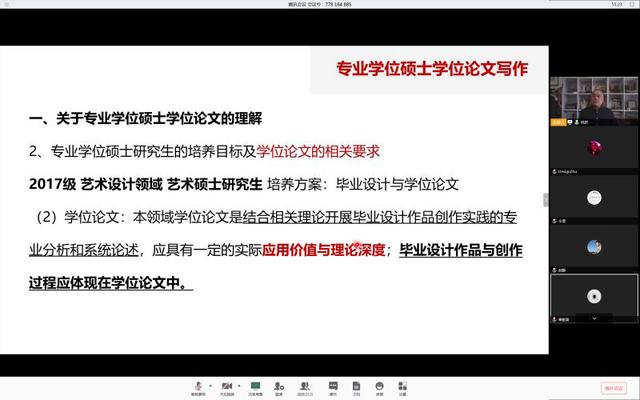Select the speaker's video thumbnail

point(594,101)
